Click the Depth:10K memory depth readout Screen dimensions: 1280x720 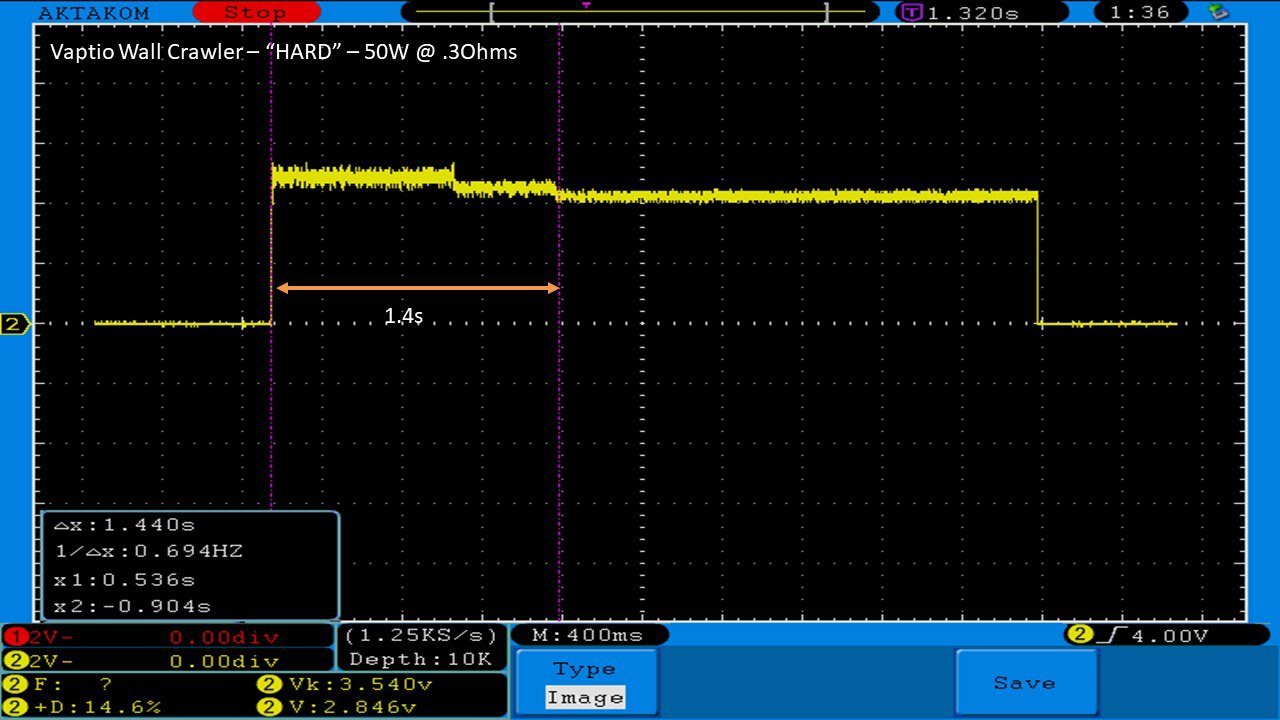[422, 659]
